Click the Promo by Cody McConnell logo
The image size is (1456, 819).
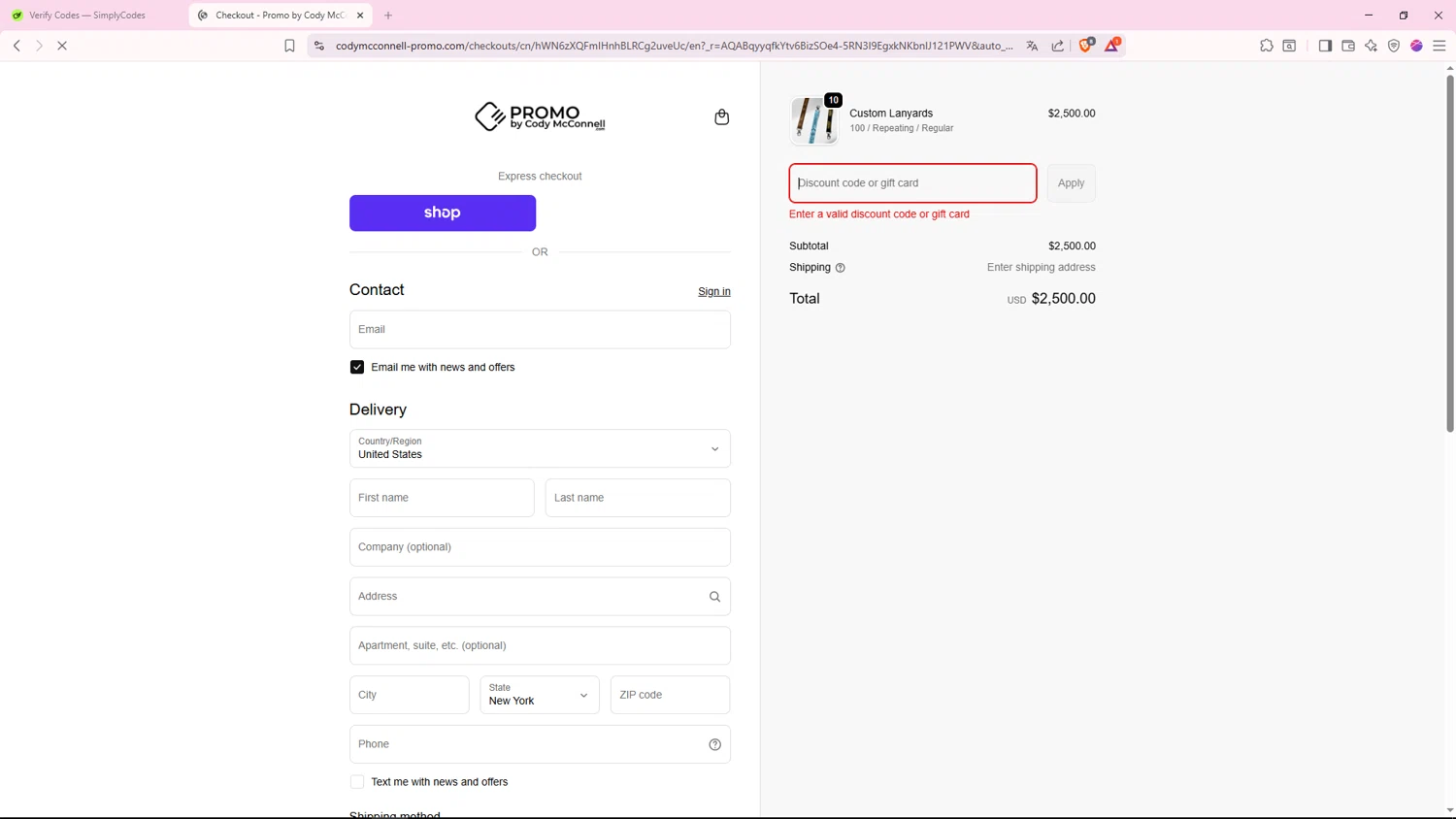(x=540, y=117)
